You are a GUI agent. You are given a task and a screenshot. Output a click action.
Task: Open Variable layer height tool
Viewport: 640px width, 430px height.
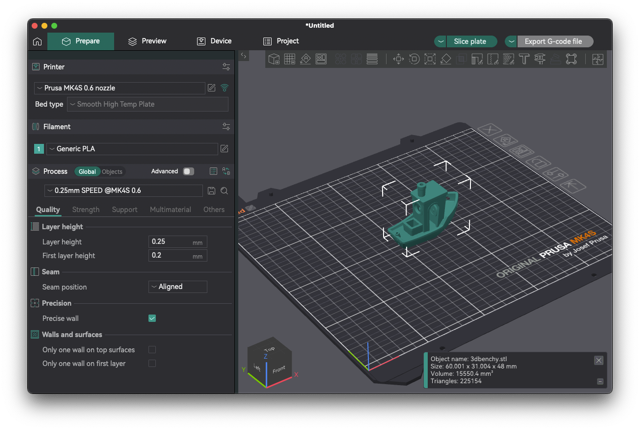click(372, 59)
